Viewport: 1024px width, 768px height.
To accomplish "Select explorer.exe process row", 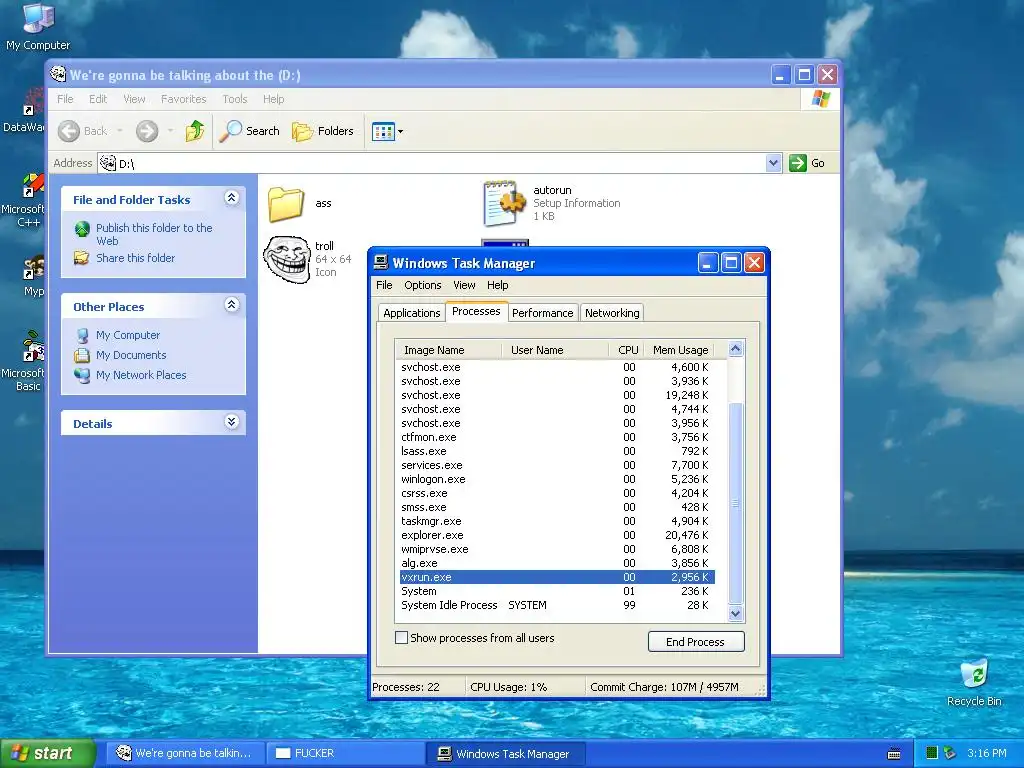I will [557, 535].
